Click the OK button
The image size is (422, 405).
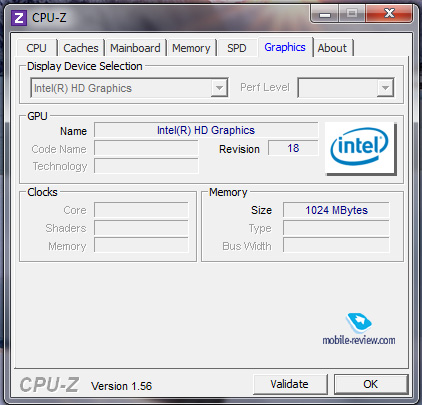pyautogui.click(x=371, y=384)
